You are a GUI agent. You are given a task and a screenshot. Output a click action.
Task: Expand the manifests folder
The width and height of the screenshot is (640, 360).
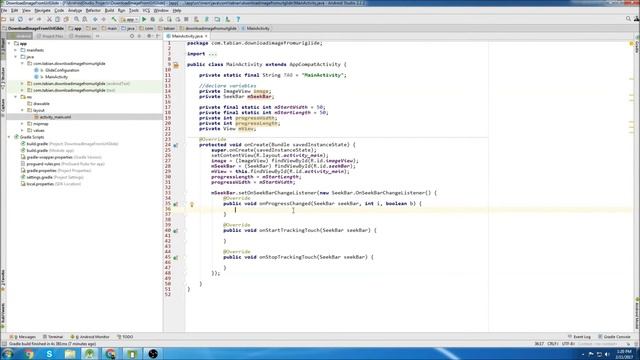(16, 50)
